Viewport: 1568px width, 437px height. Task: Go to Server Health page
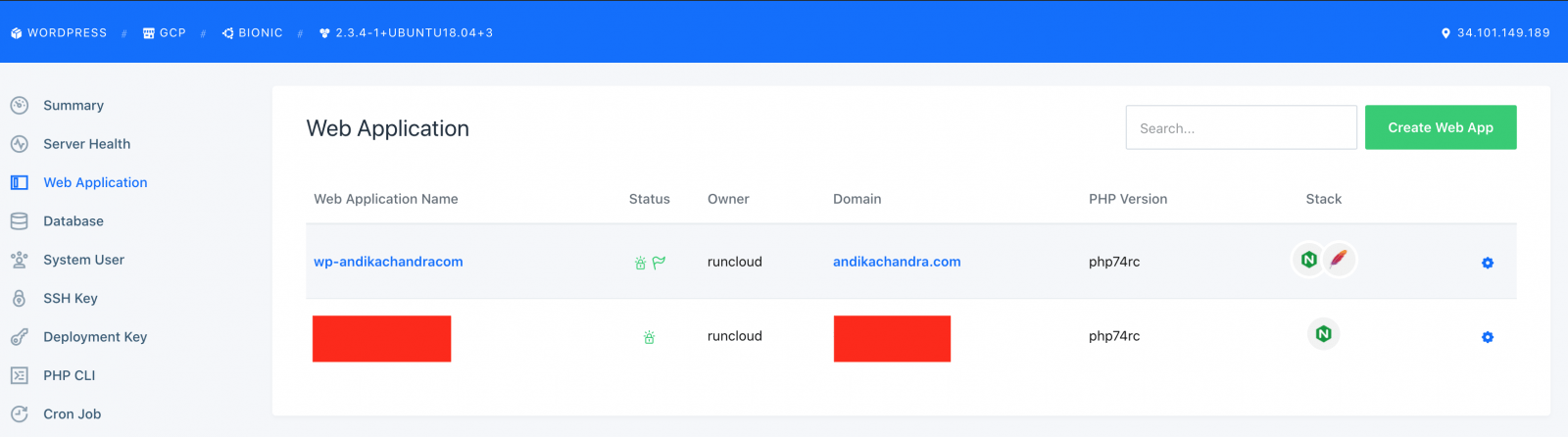[86, 144]
